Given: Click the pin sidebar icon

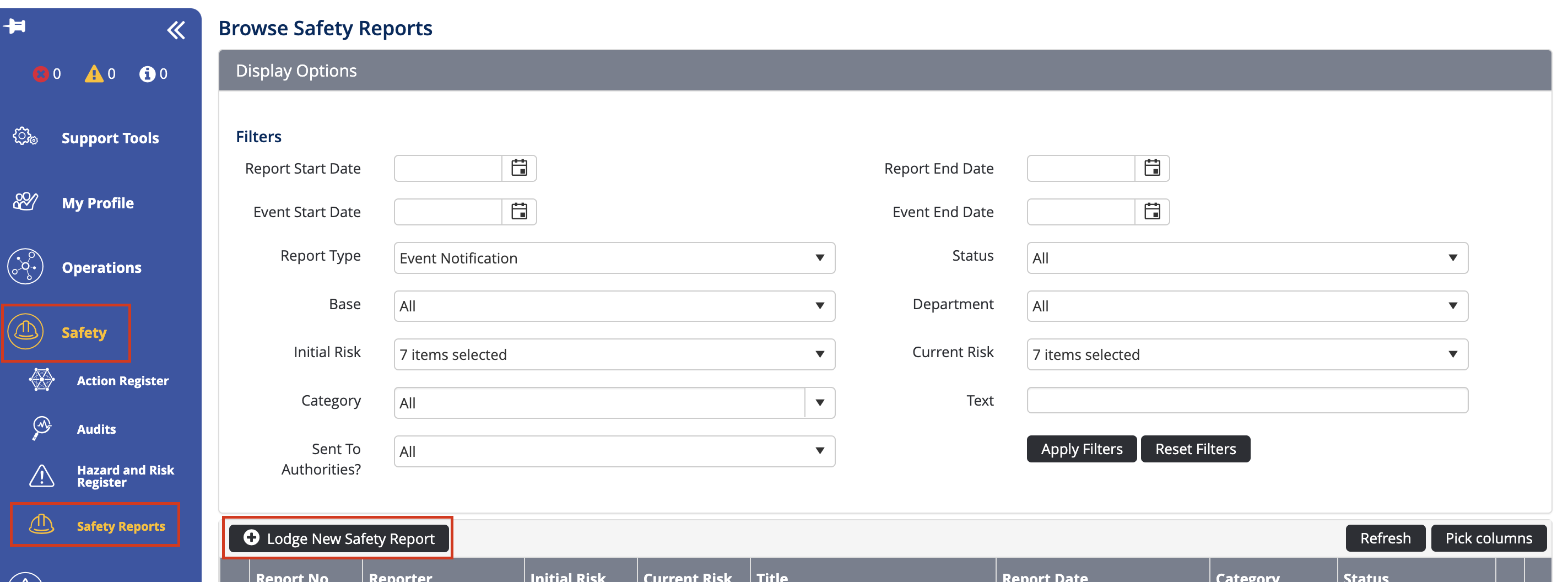Looking at the screenshot, I should click(x=15, y=26).
